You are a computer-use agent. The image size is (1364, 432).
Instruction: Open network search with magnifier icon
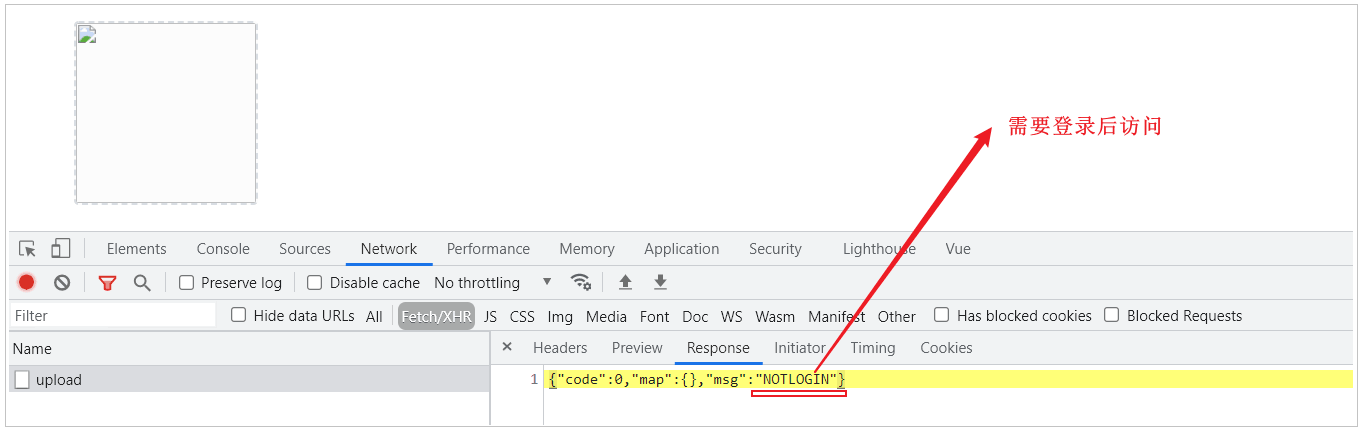pyautogui.click(x=142, y=283)
